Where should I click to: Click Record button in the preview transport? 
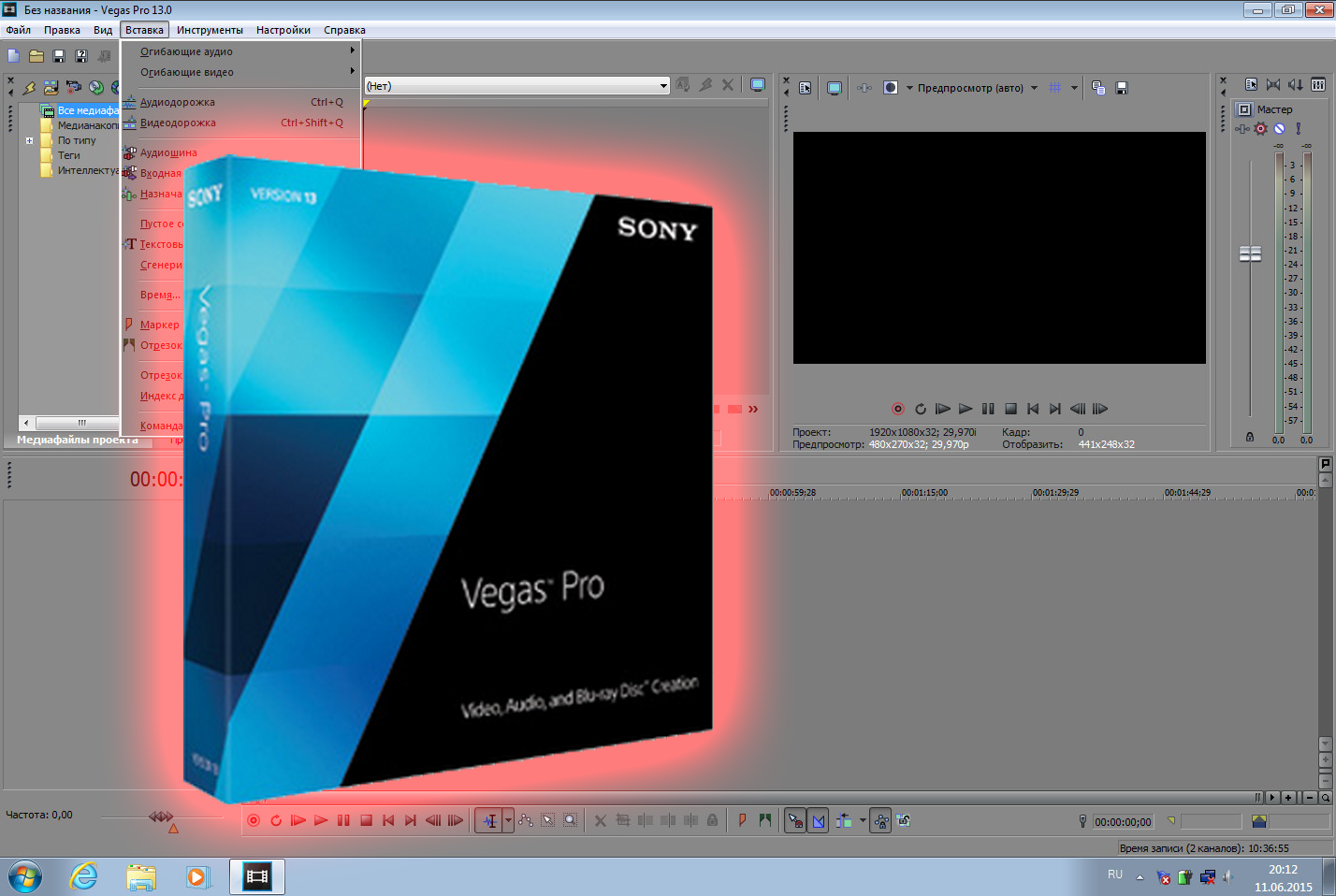click(898, 409)
